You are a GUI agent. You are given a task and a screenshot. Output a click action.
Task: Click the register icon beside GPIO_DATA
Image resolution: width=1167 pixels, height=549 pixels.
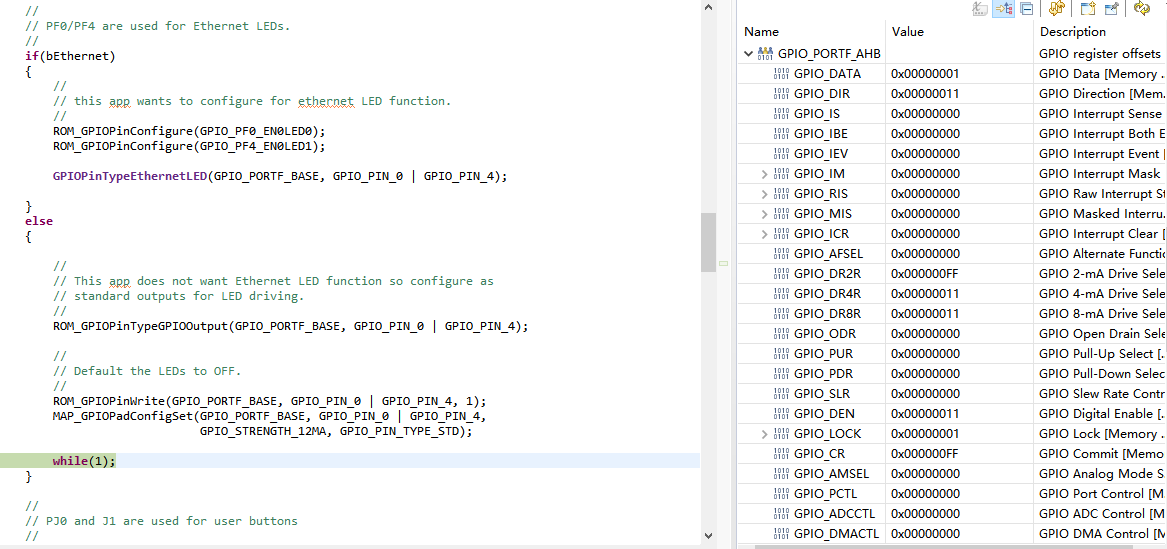[x=781, y=74]
